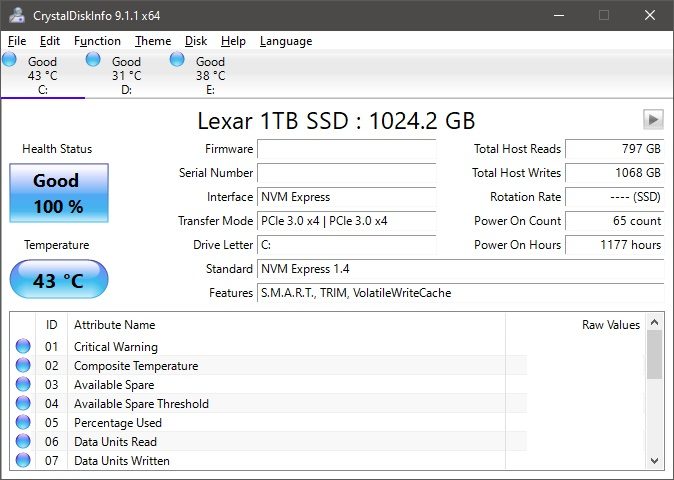
Task: Select the Available Spare Threshold attribute text
Action: [x=141, y=404]
